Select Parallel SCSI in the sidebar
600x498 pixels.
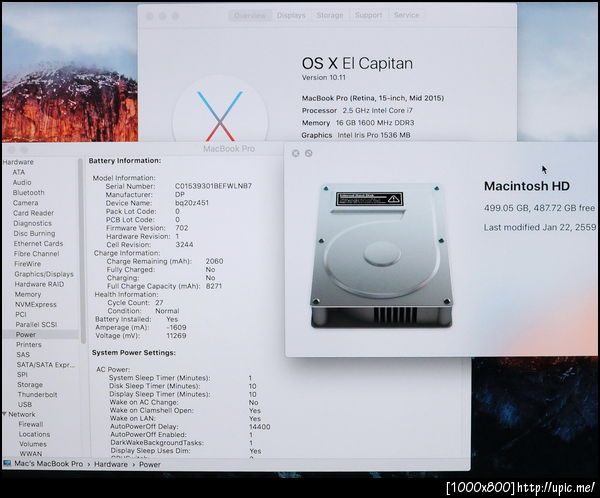(x=36, y=325)
